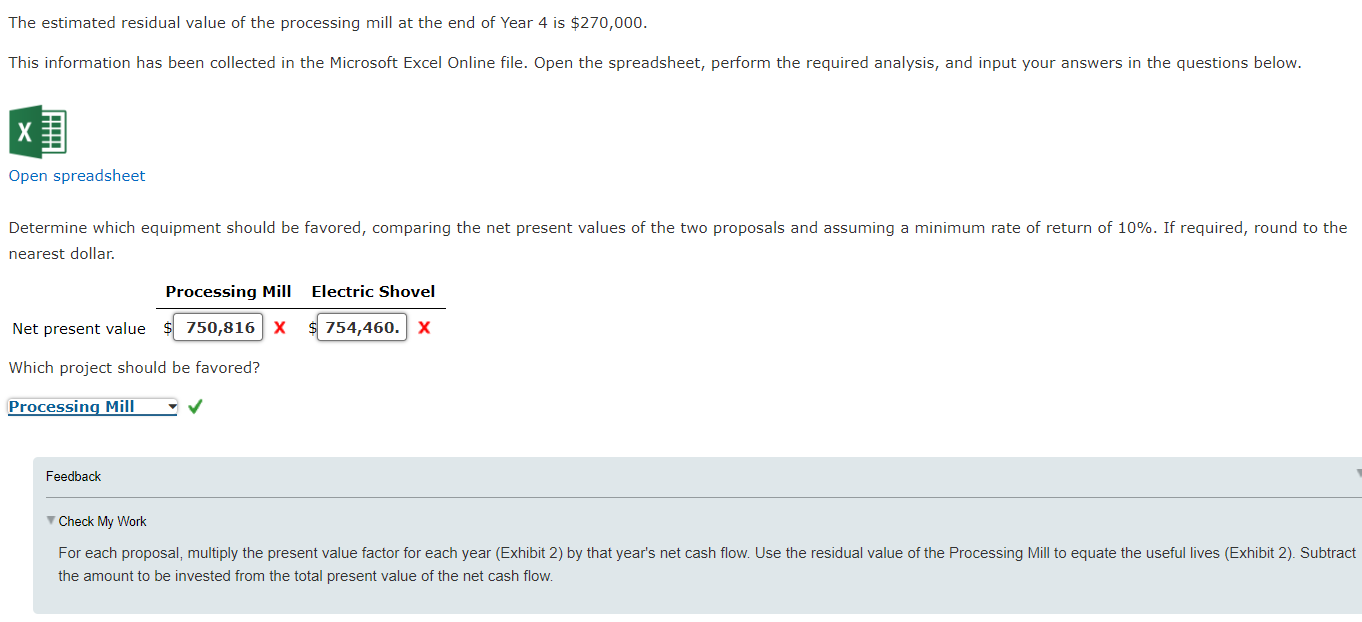Click the Excel logo above Open spreadsheet

37,130
